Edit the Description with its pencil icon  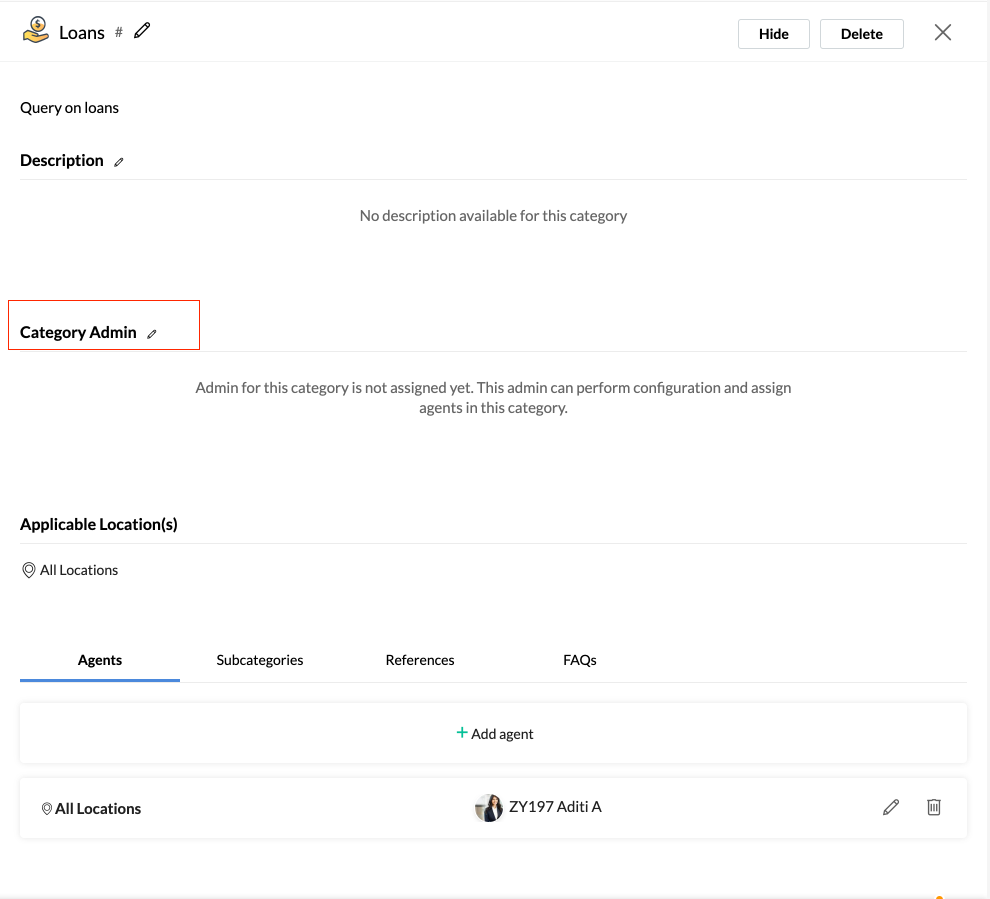pos(119,162)
